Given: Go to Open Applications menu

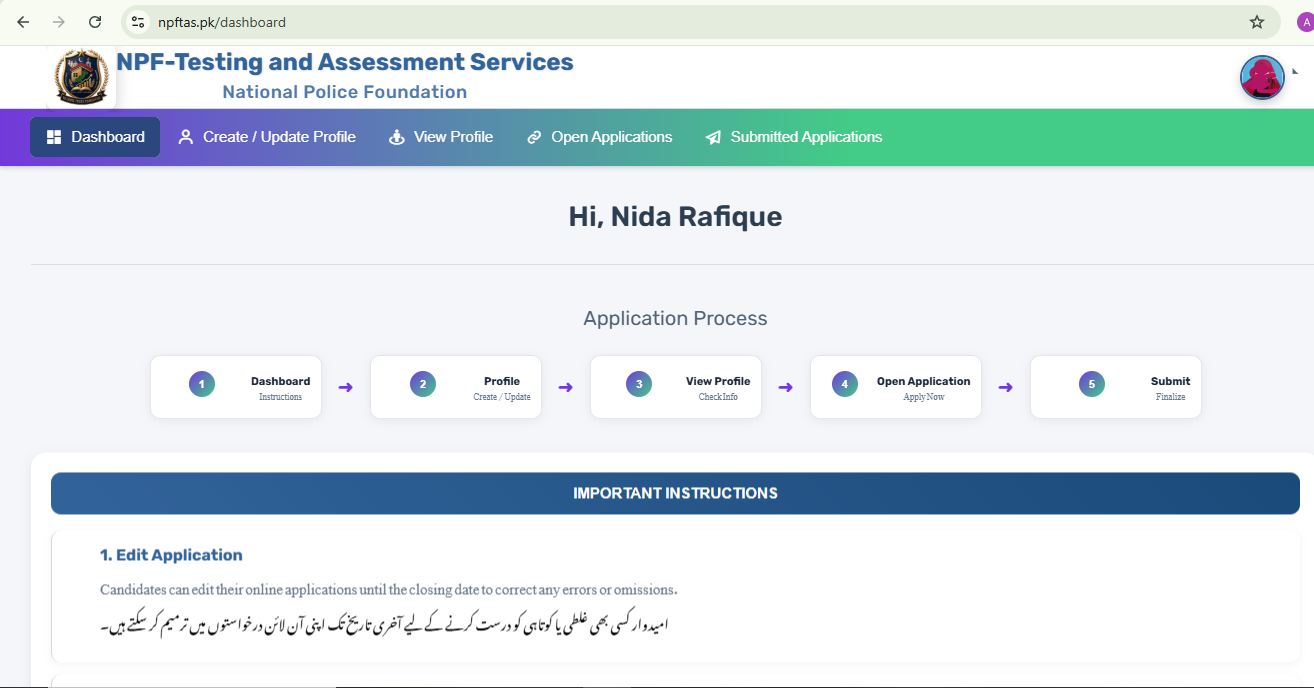Looking at the screenshot, I should click(600, 137).
